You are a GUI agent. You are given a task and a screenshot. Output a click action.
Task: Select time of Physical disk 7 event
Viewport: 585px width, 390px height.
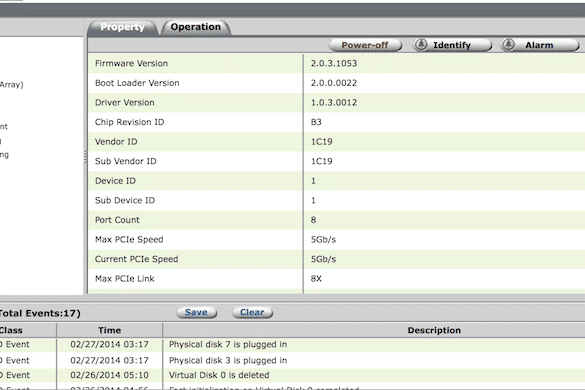tap(110, 344)
